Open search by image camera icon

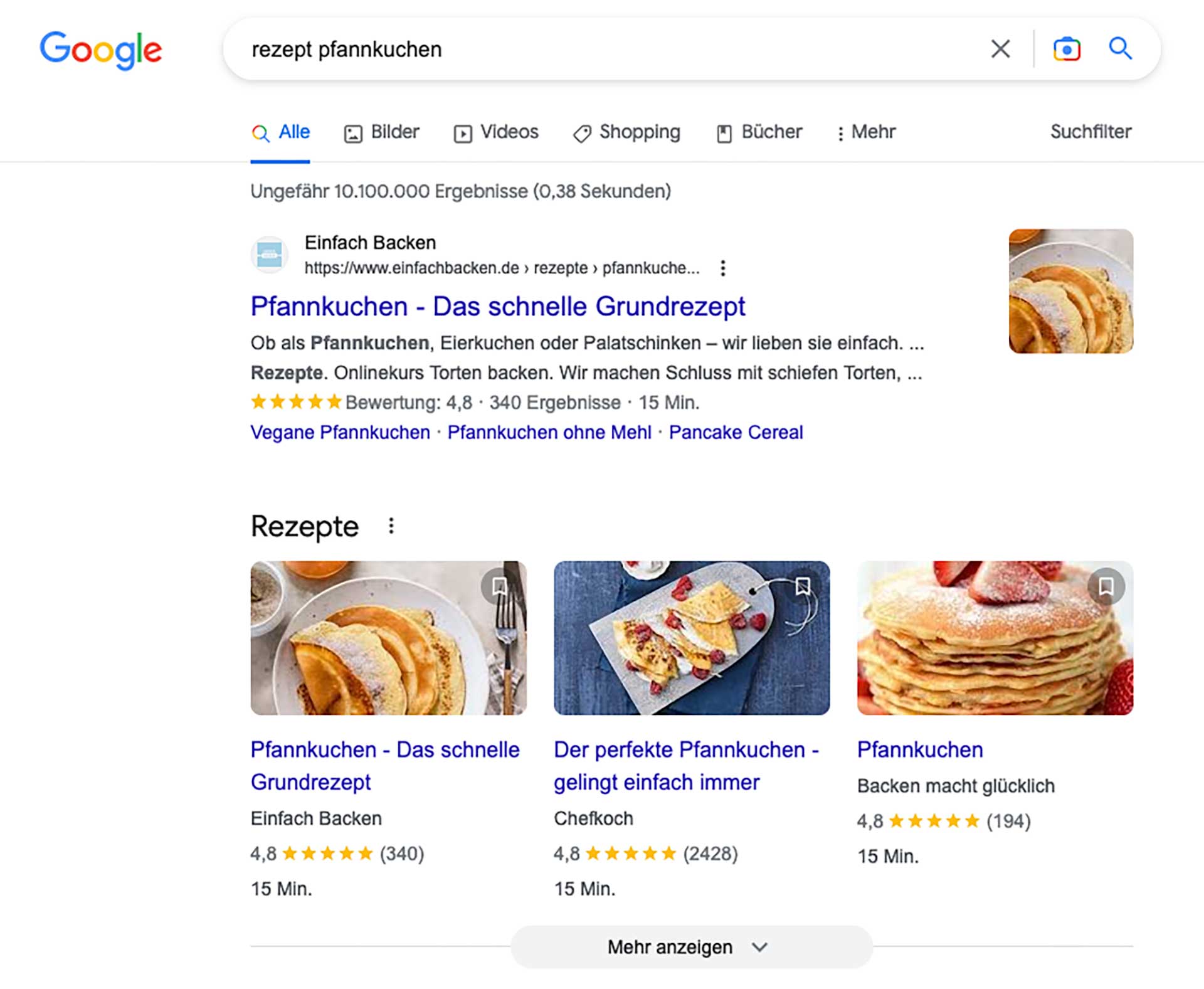coord(1067,49)
